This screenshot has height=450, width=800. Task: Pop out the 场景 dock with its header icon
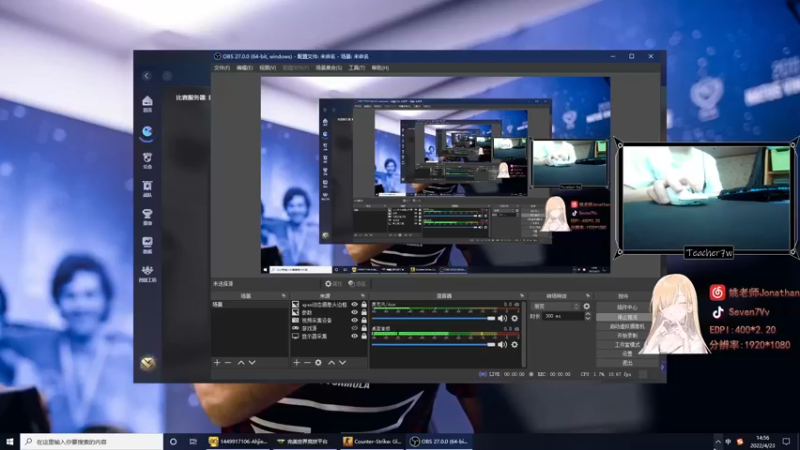(x=284, y=296)
